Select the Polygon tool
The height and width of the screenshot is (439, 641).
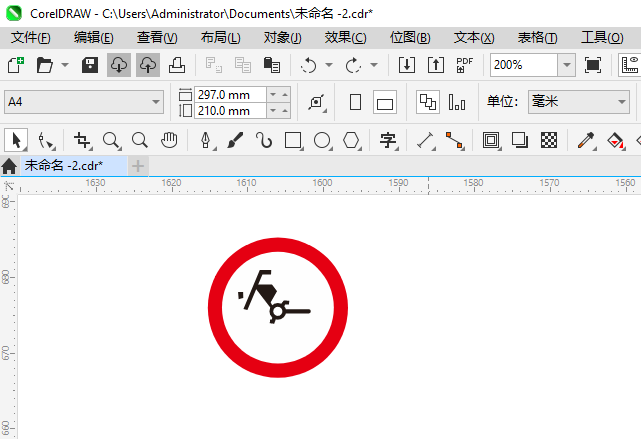(x=351, y=141)
